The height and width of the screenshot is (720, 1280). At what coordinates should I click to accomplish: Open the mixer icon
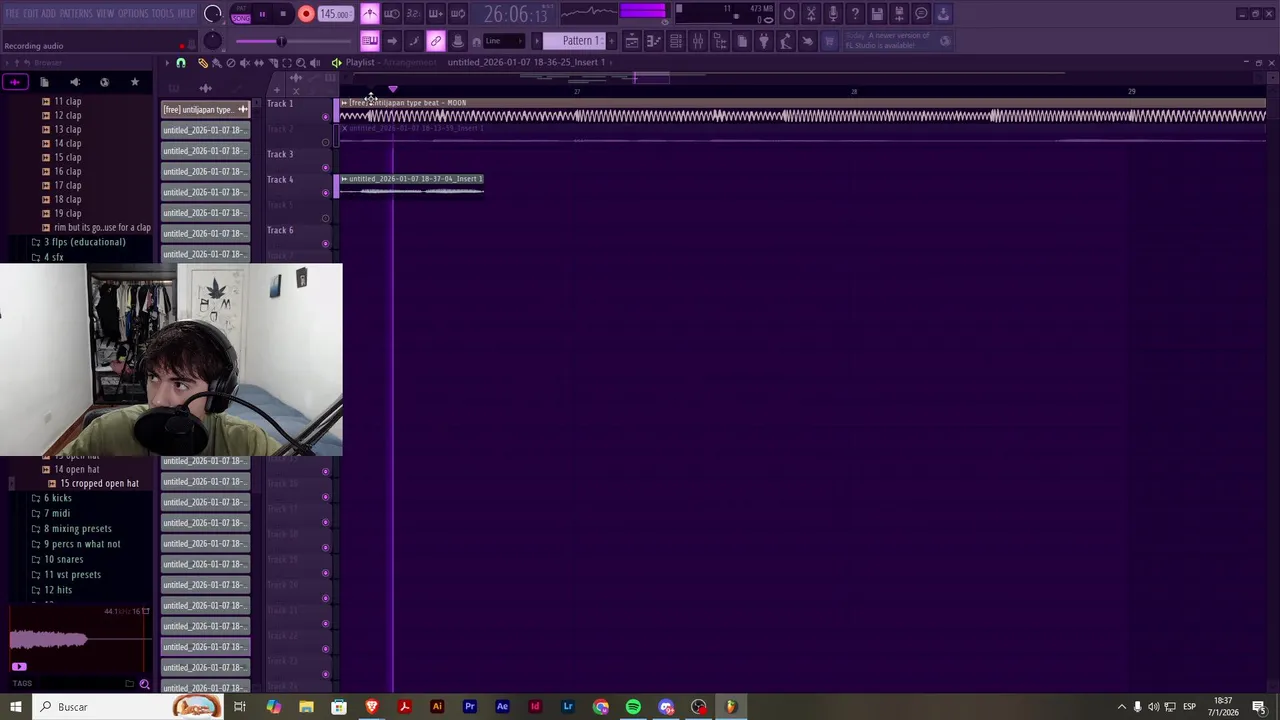(x=698, y=41)
